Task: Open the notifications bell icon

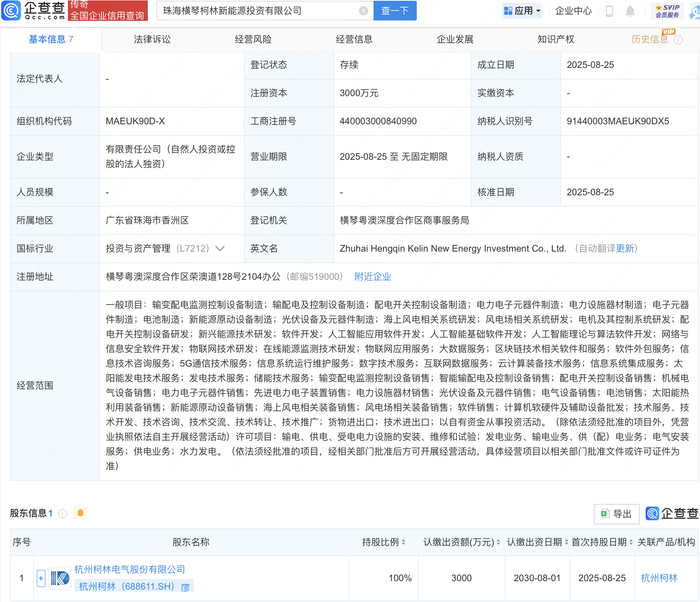Action: (x=630, y=11)
